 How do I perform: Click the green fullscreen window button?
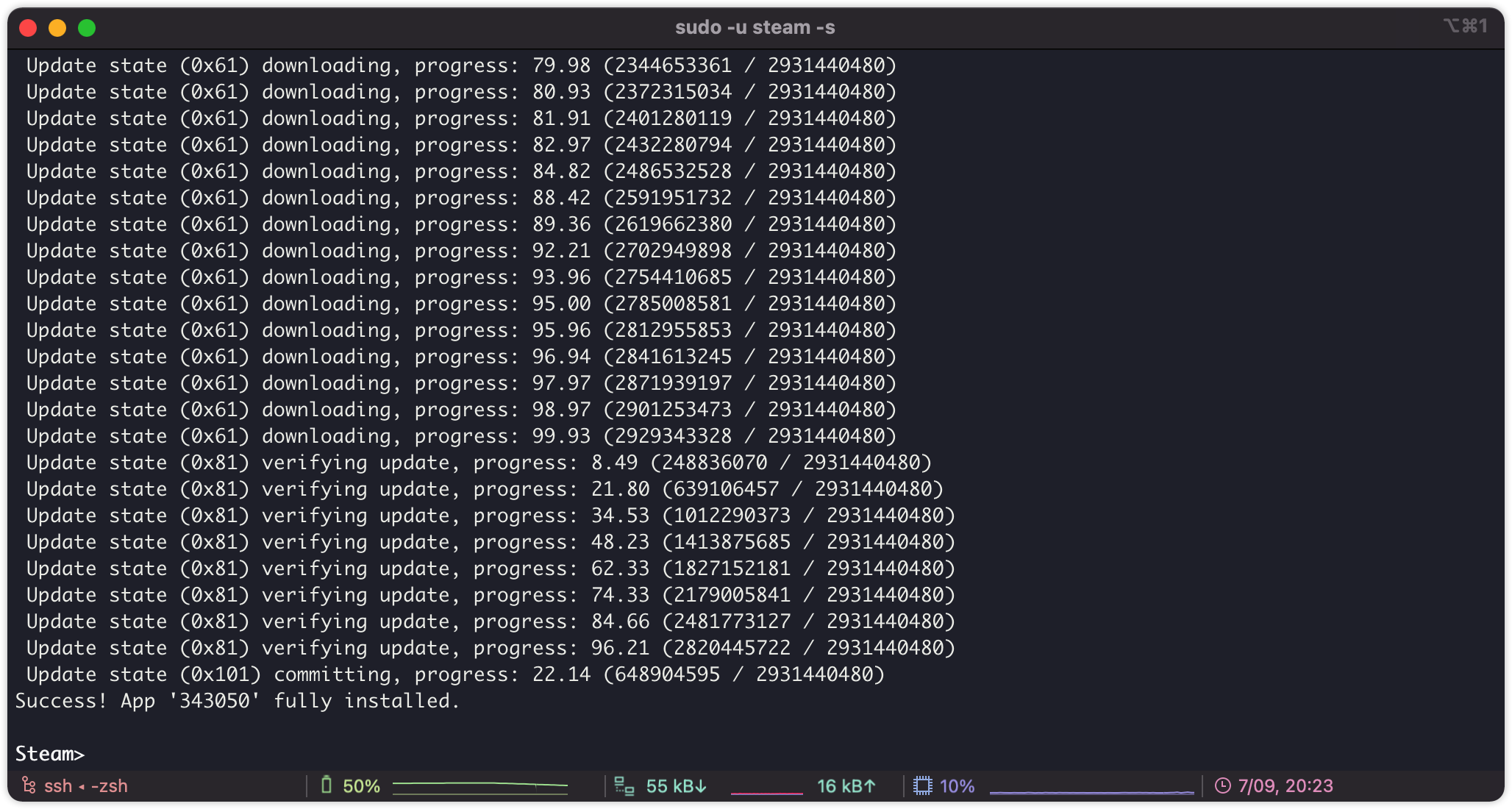coord(87,28)
